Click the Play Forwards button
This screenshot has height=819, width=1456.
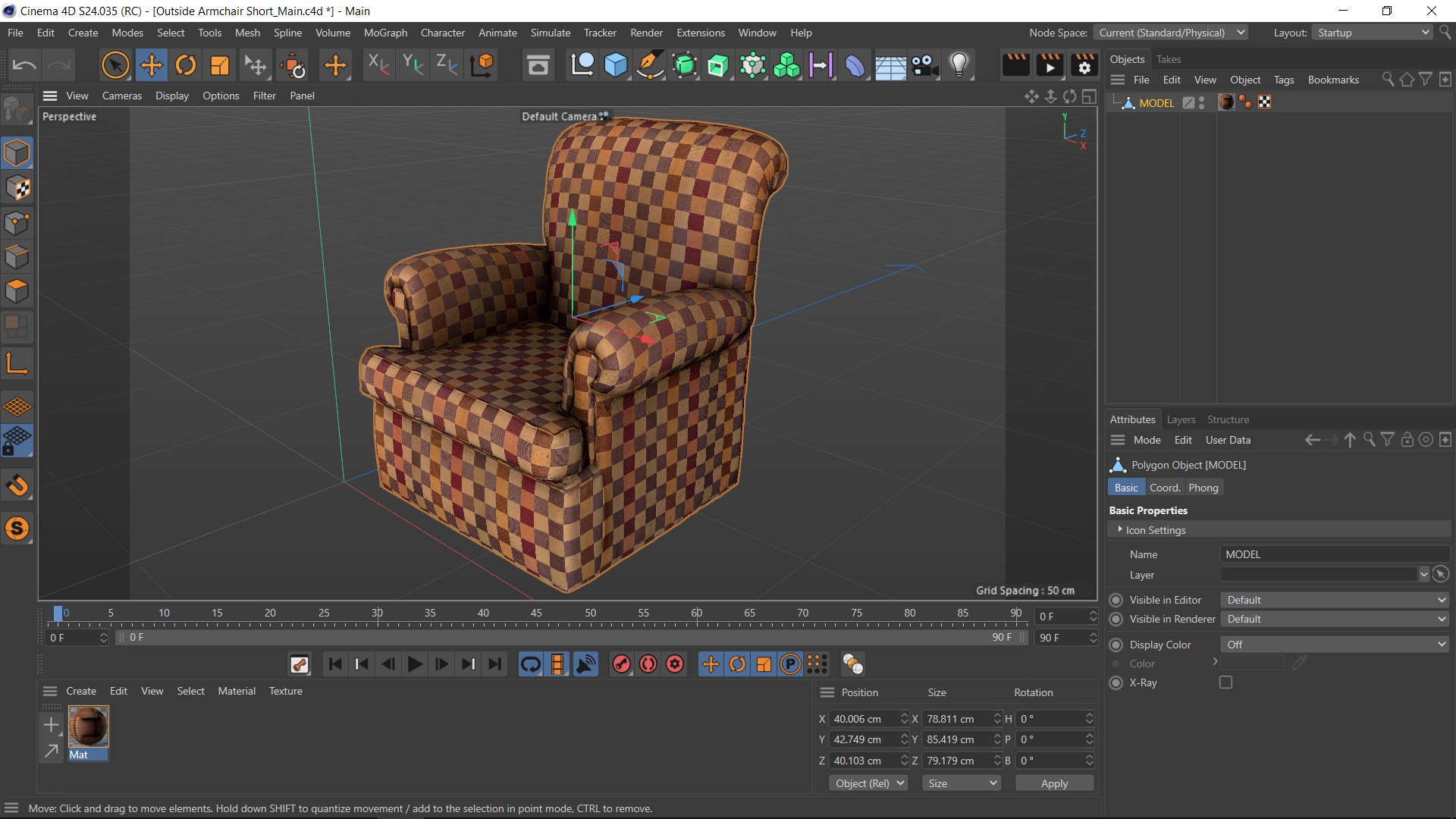pos(415,664)
